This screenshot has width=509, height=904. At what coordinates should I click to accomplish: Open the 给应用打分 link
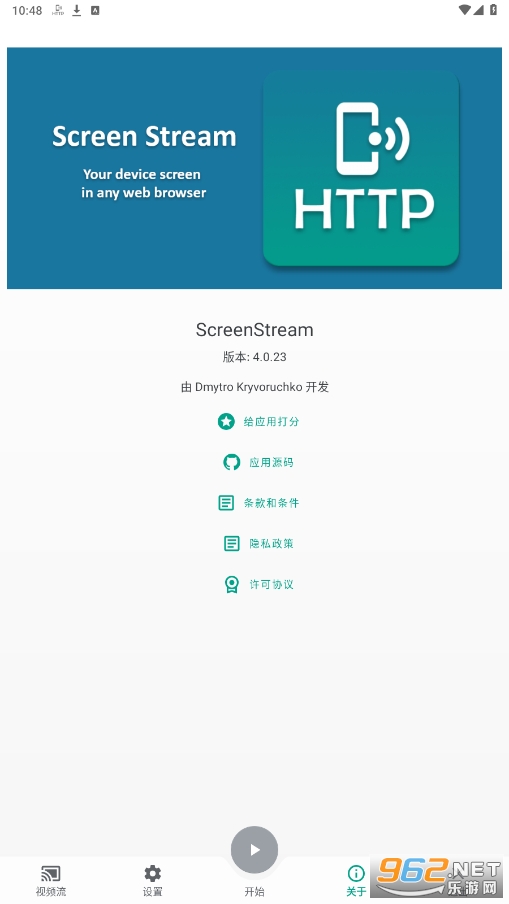(x=271, y=421)
